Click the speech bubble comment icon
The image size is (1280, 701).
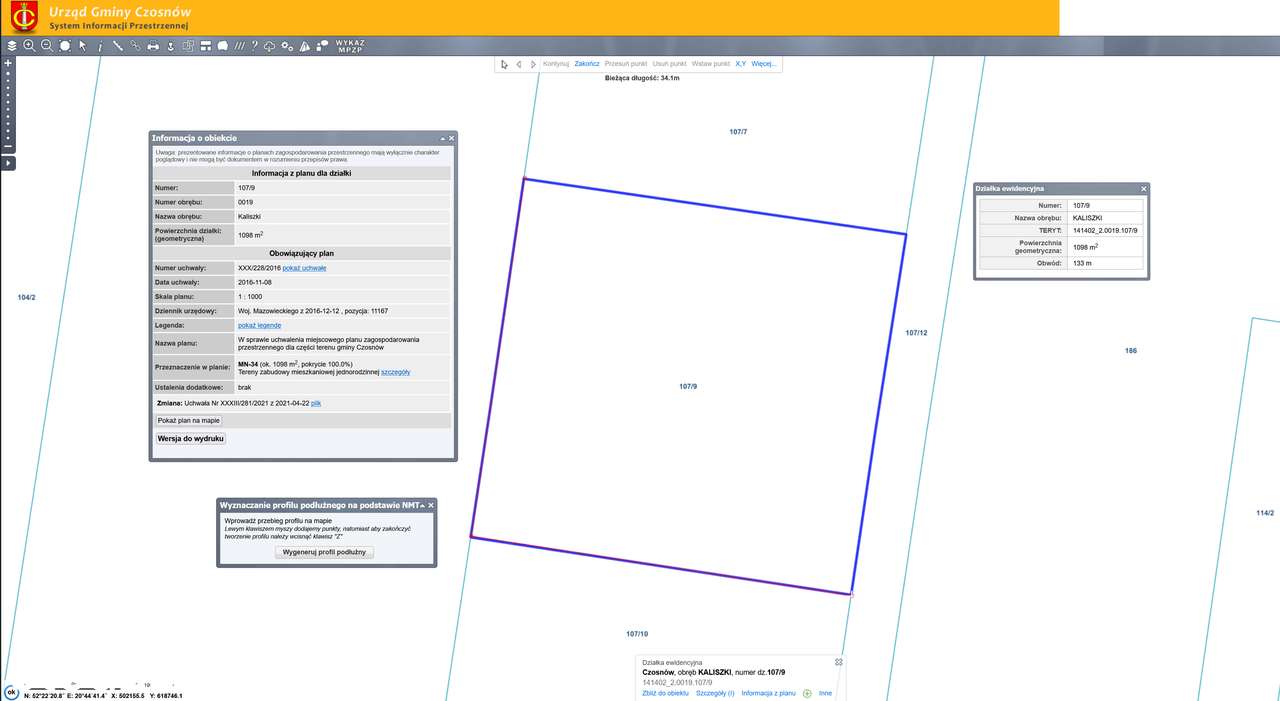(223, 46)
